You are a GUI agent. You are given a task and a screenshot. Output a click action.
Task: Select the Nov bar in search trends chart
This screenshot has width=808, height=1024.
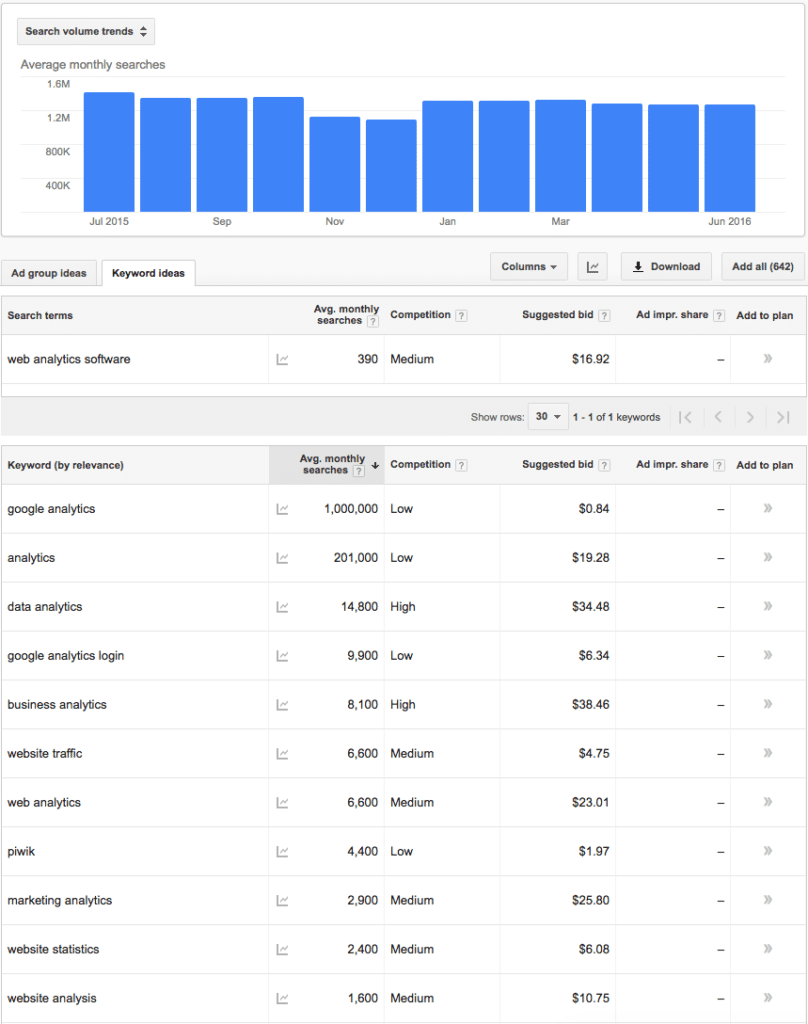334,164
